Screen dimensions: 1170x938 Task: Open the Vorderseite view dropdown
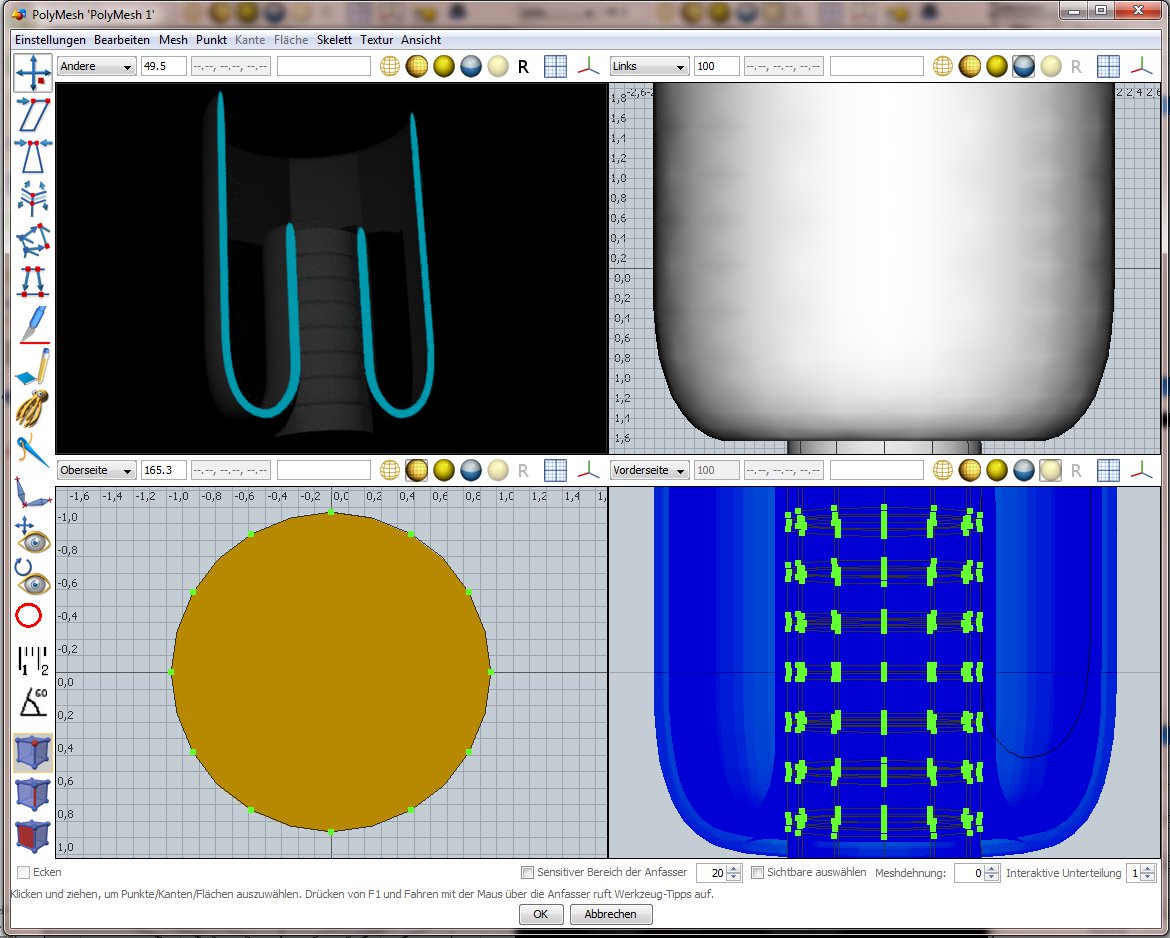[x=649, y=470]
